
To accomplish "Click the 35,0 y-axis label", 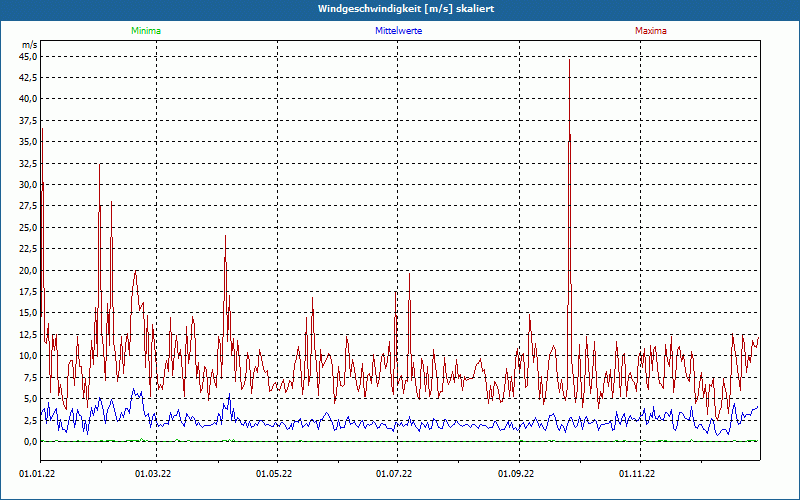I will (28, 142).
